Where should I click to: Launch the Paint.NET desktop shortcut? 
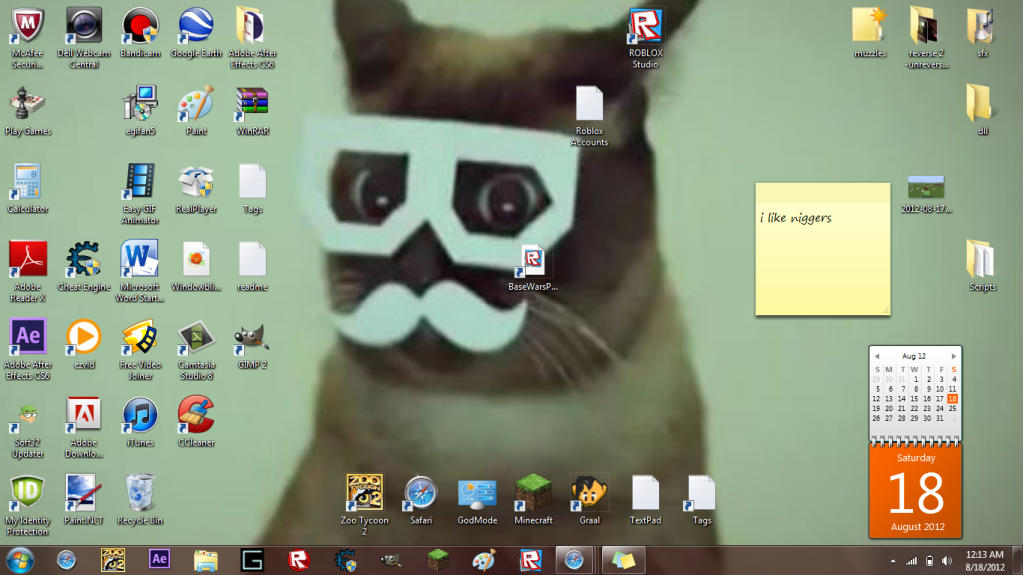click(84, 499)
